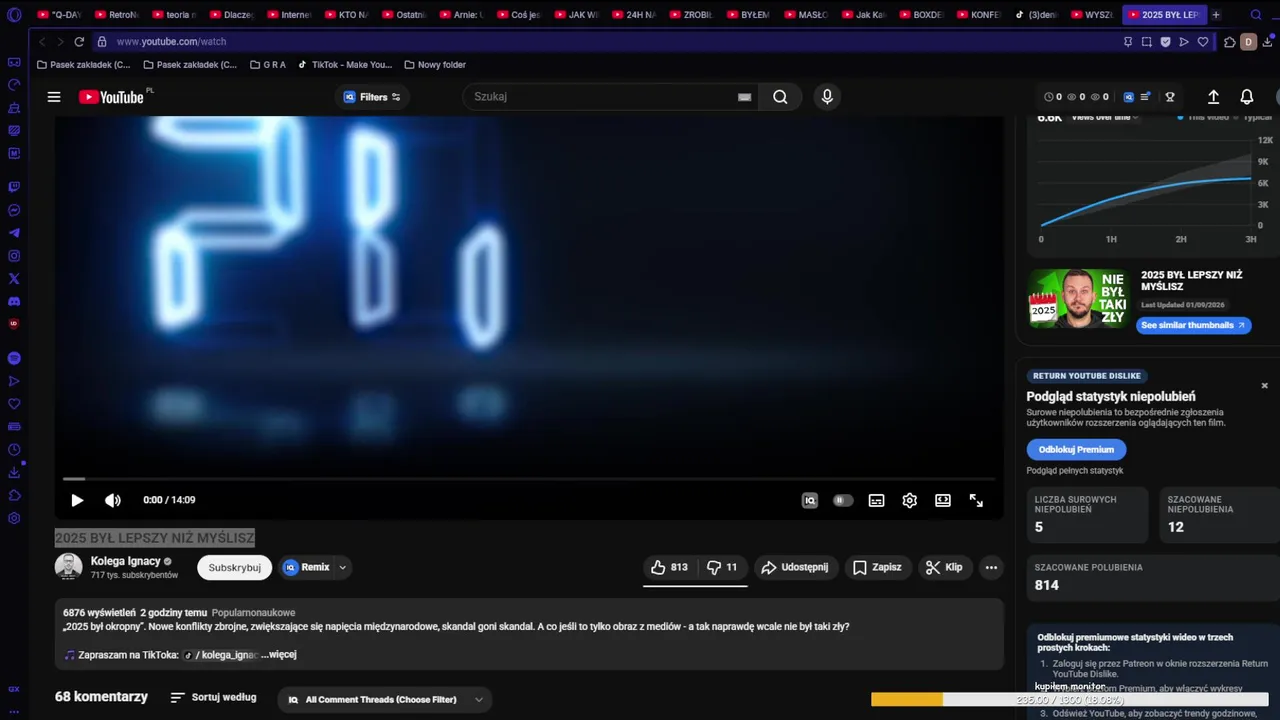Image resolution: width=1280 pixels, height=720 pixels.
Task: Save the video with Zapisz
Action: (x=877, y=567)
